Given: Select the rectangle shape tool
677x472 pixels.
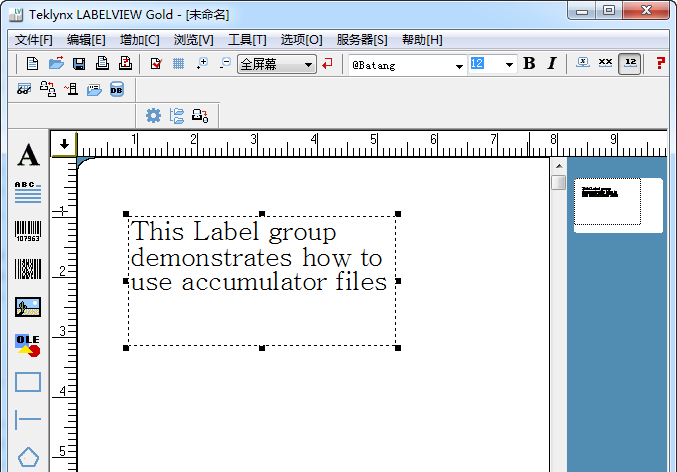Looking at the screenshot, I should [28, 382].
